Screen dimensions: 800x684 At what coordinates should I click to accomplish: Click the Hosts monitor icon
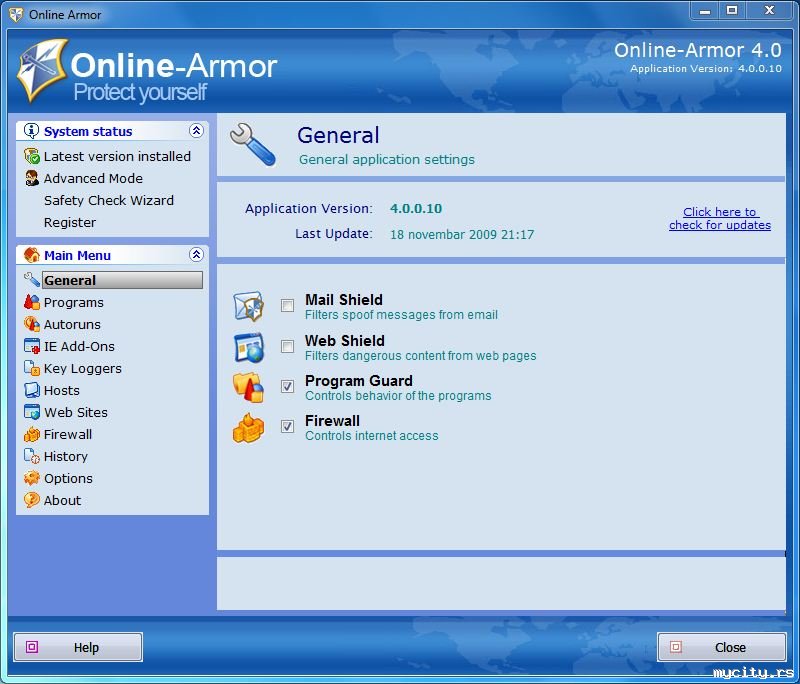click(32, 390)
